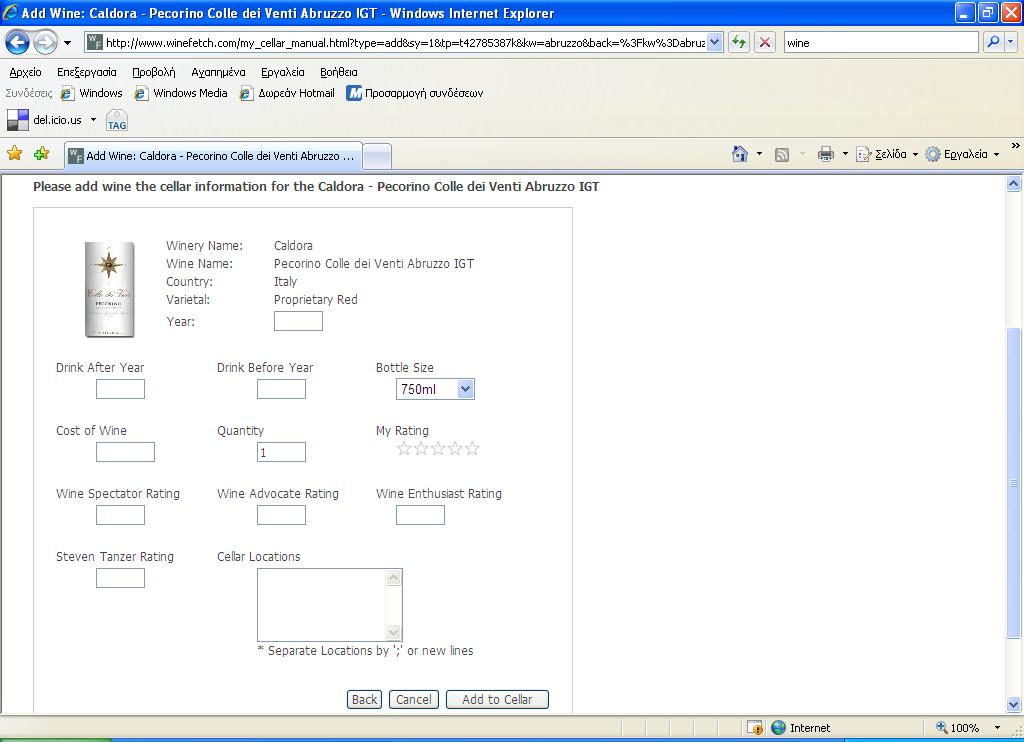Open the Εργαλεία menu in menu bar

283,72
